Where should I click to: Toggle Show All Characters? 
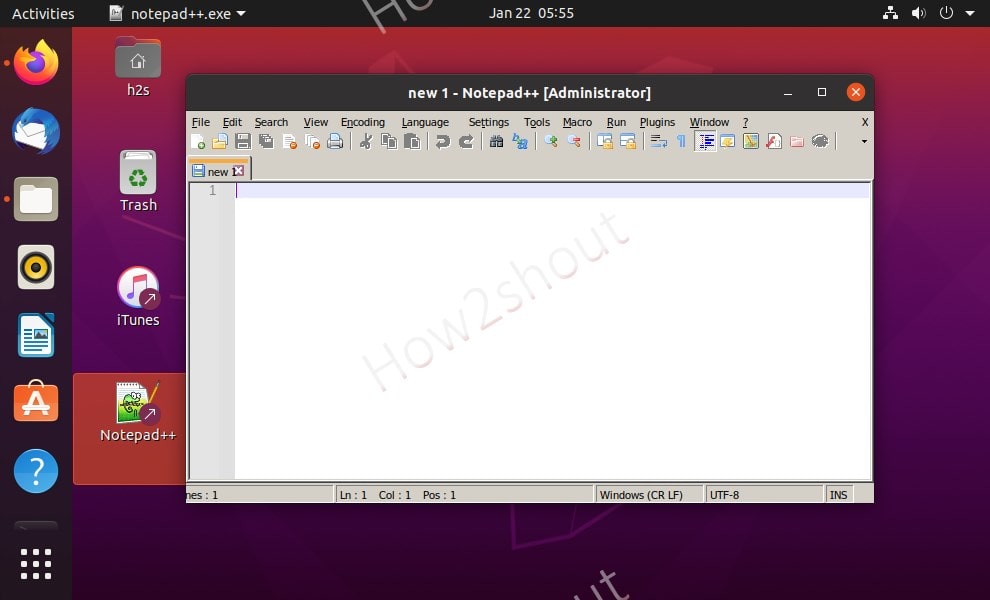(681, 141)
